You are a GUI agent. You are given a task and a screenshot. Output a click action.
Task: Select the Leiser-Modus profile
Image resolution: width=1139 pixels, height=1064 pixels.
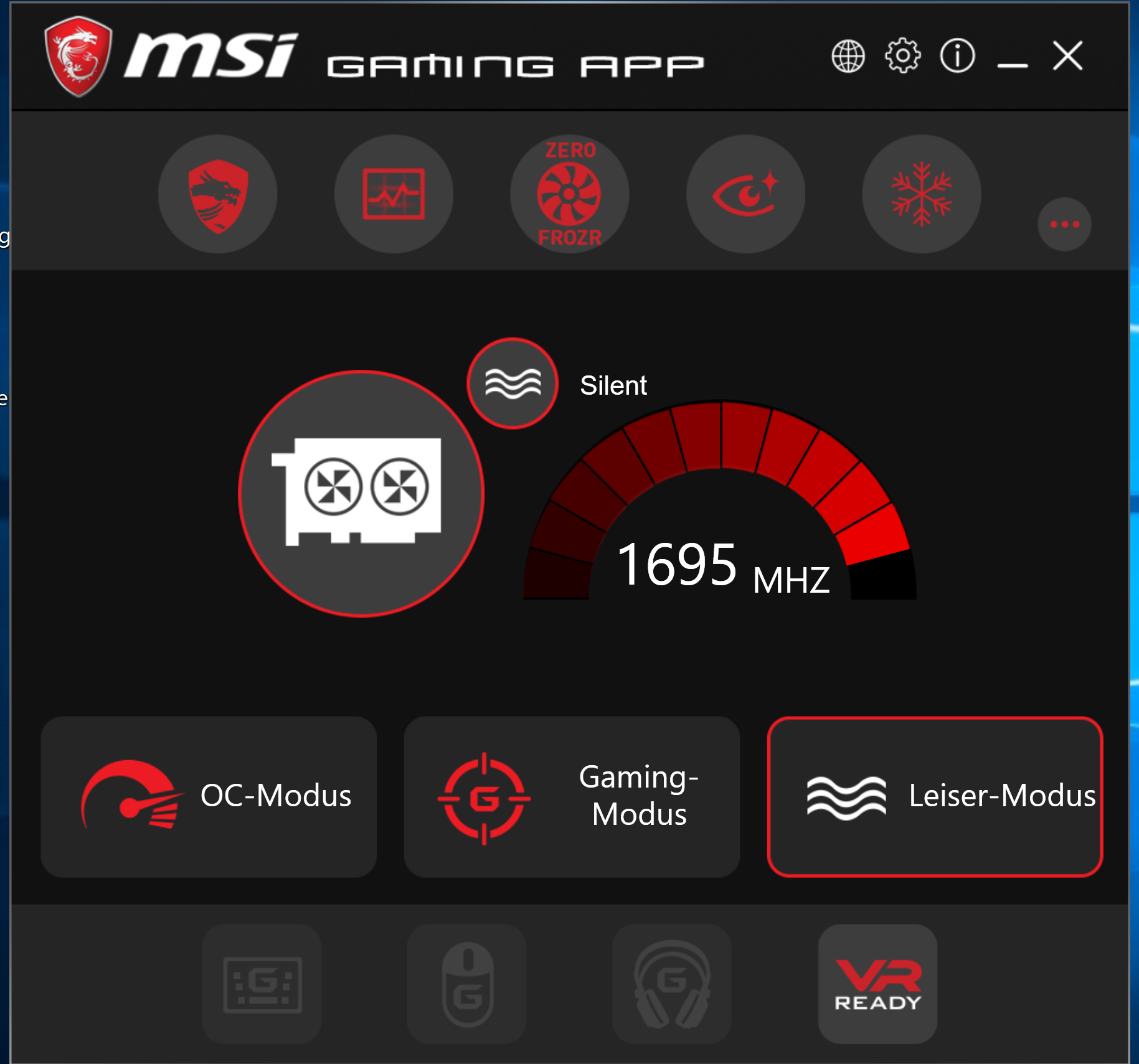tap(935, 797)
